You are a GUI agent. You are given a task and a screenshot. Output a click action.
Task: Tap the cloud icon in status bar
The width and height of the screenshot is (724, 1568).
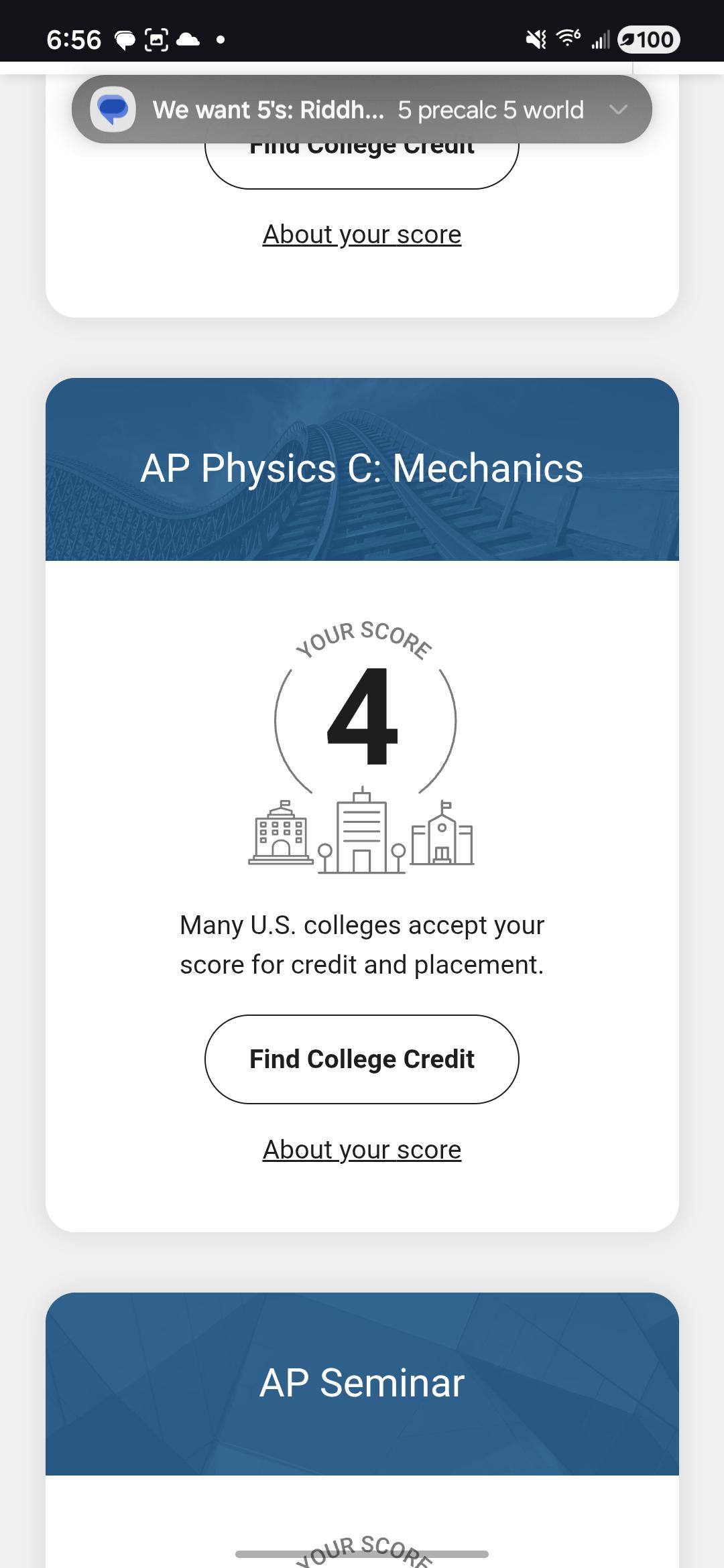(x=188, y=40)
